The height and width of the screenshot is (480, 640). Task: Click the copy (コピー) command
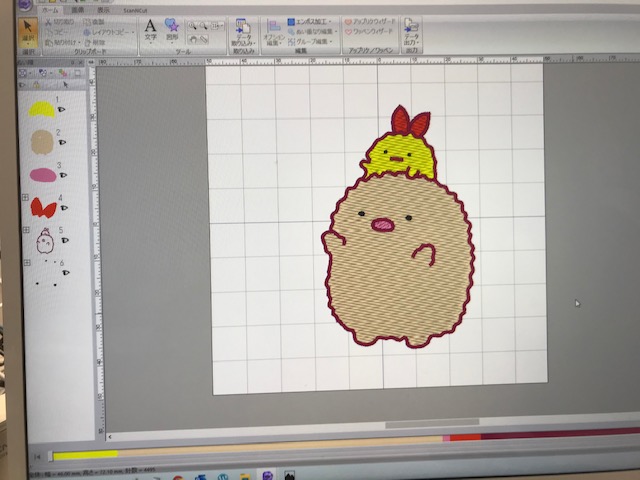pyautogui.click(x=57, y=32)
